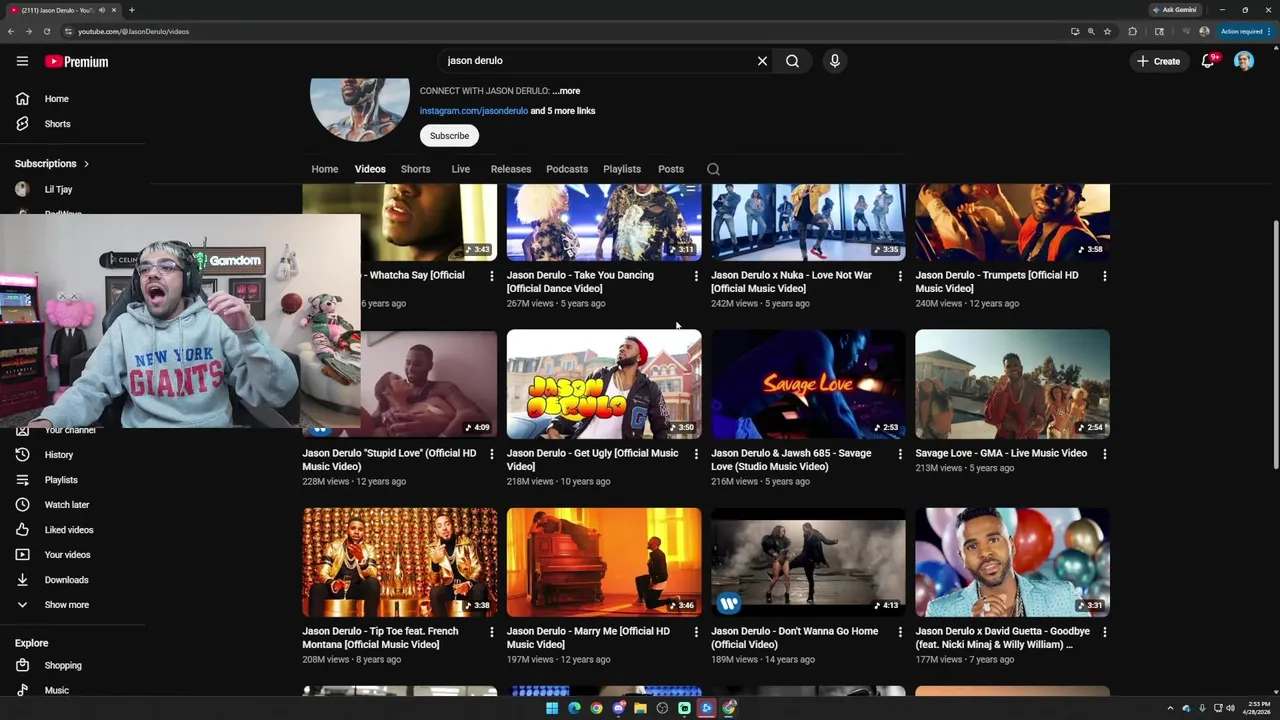The width and height of the screenshot is (1280, 720).
Task: Open Goodbye feat. Nicki Minaj video title
Action: 1002,638
